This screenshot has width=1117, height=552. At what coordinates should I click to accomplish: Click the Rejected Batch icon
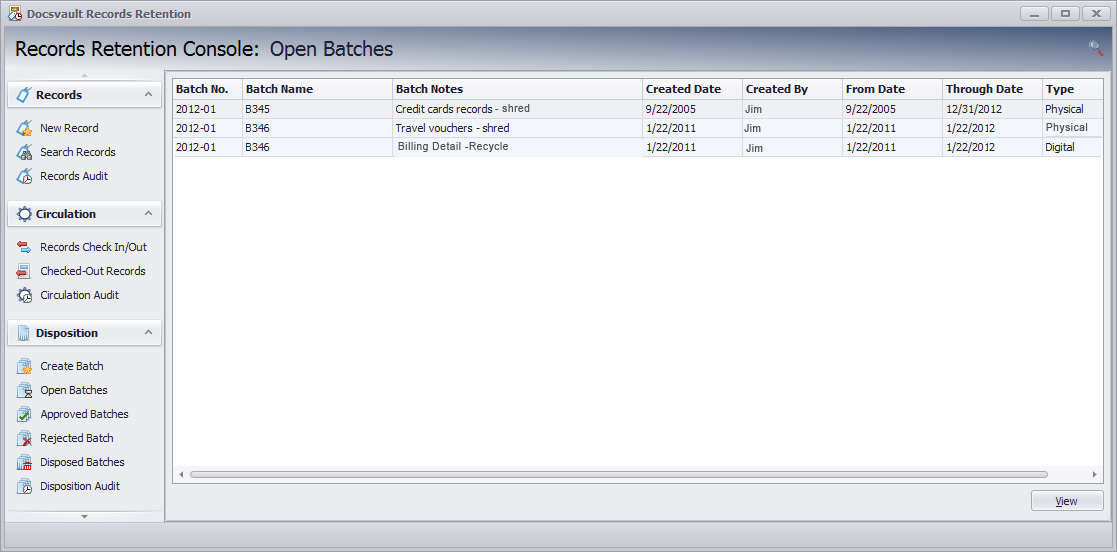pyautogui.click(x=24, y=438)
